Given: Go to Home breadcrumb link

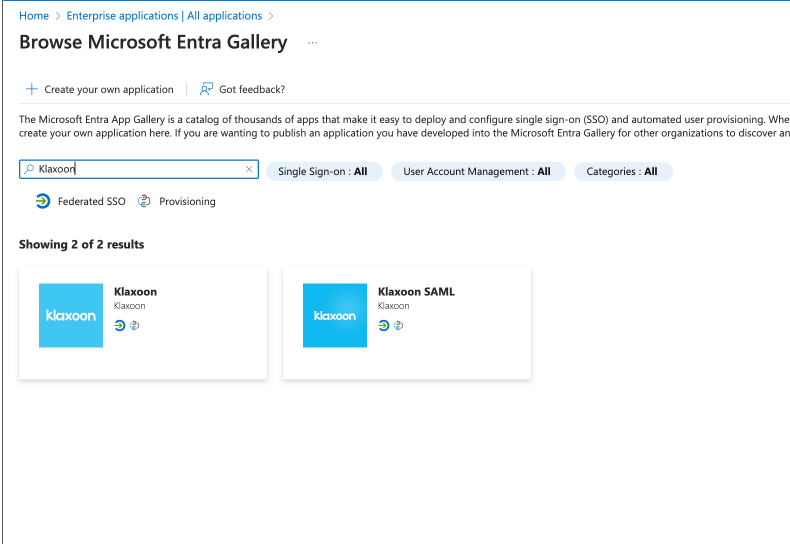Looking at the screenshot, I should (x=34, y=16).
